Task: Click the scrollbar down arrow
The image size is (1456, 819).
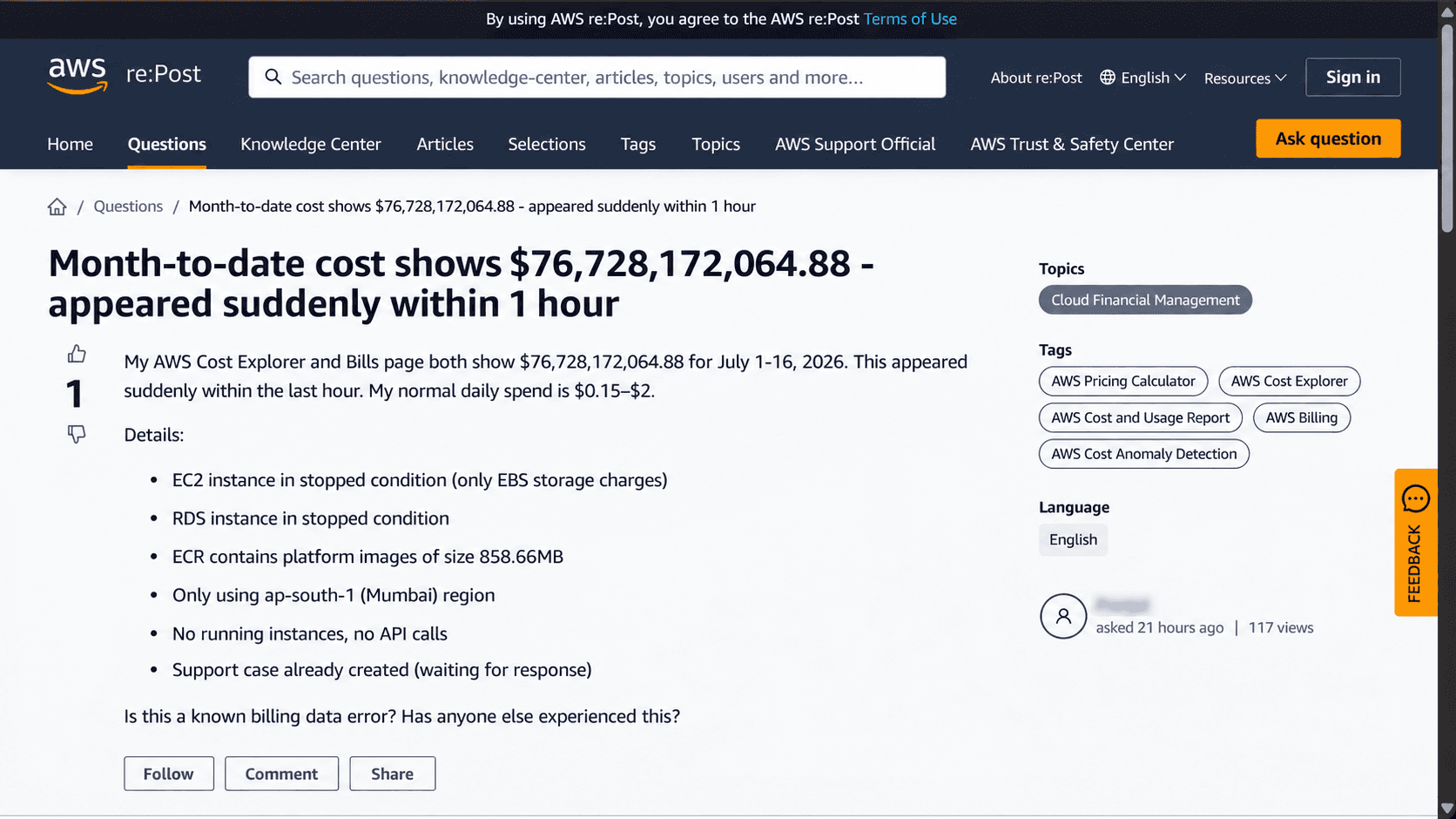Action: 1447,809
